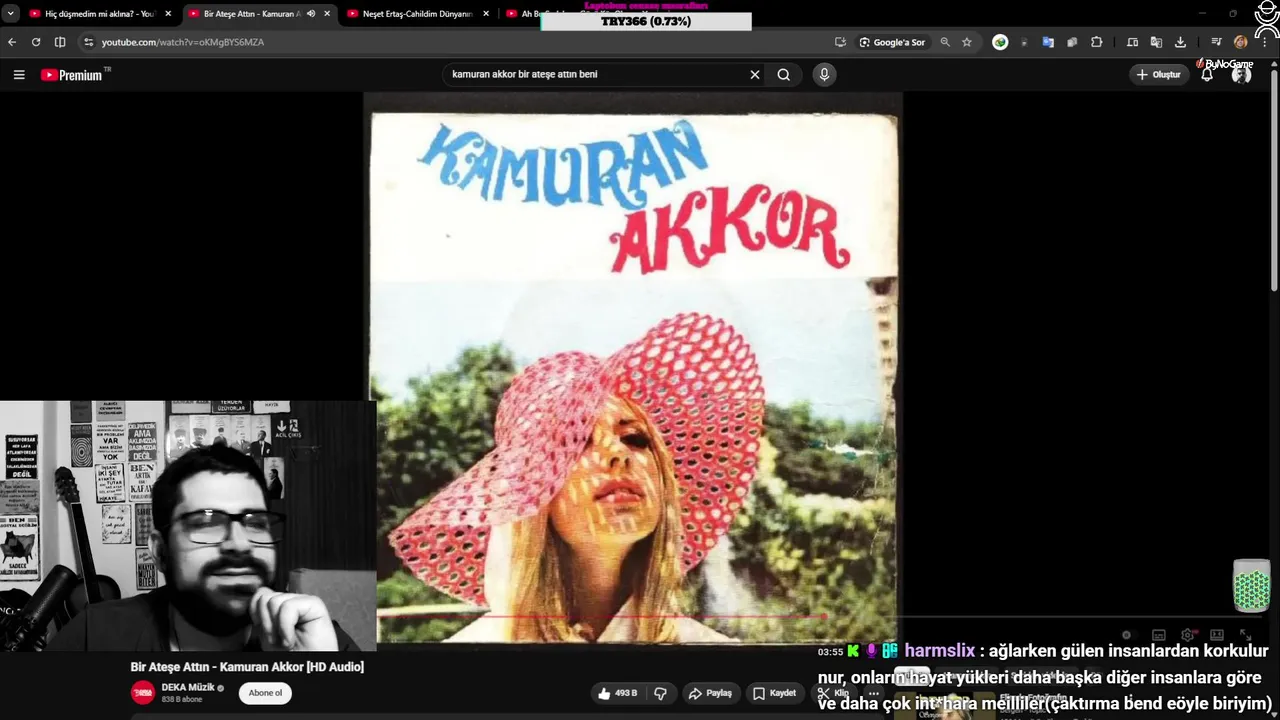The width and height of the screenshot is (1280, 720).
Task: Open Google Translate extension icon
Action: (1048, 42)
